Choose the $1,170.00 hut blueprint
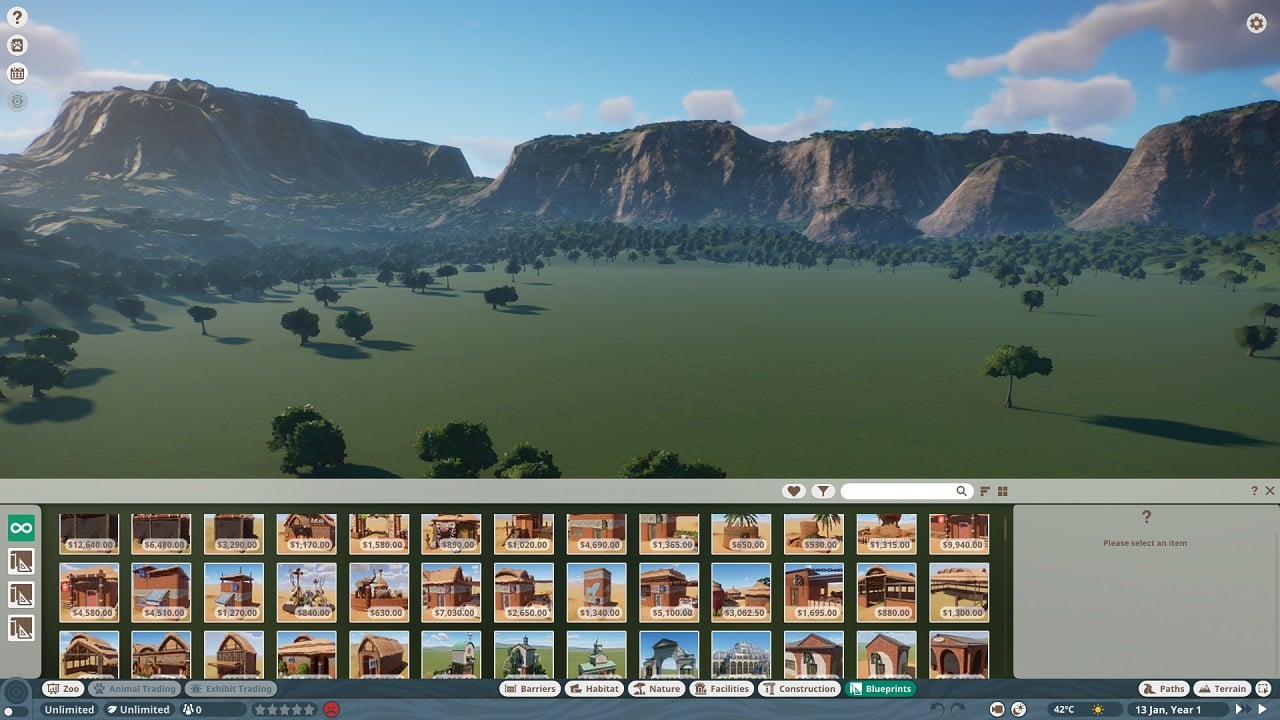Viewport: 1280px width, 720px height. [x=306, y=534]
